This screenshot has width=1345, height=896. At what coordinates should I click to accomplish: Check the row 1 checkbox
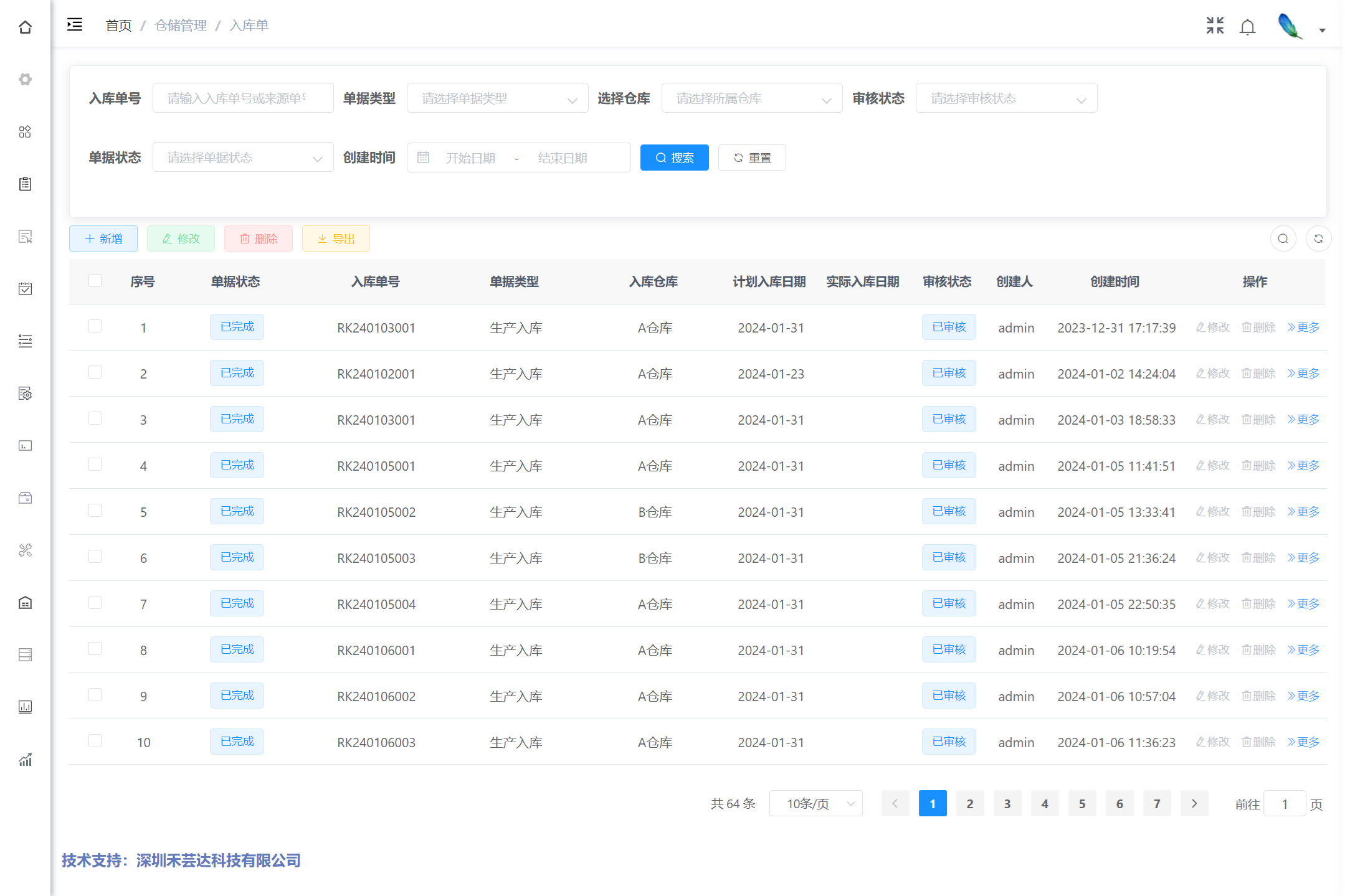click(95, 326)
